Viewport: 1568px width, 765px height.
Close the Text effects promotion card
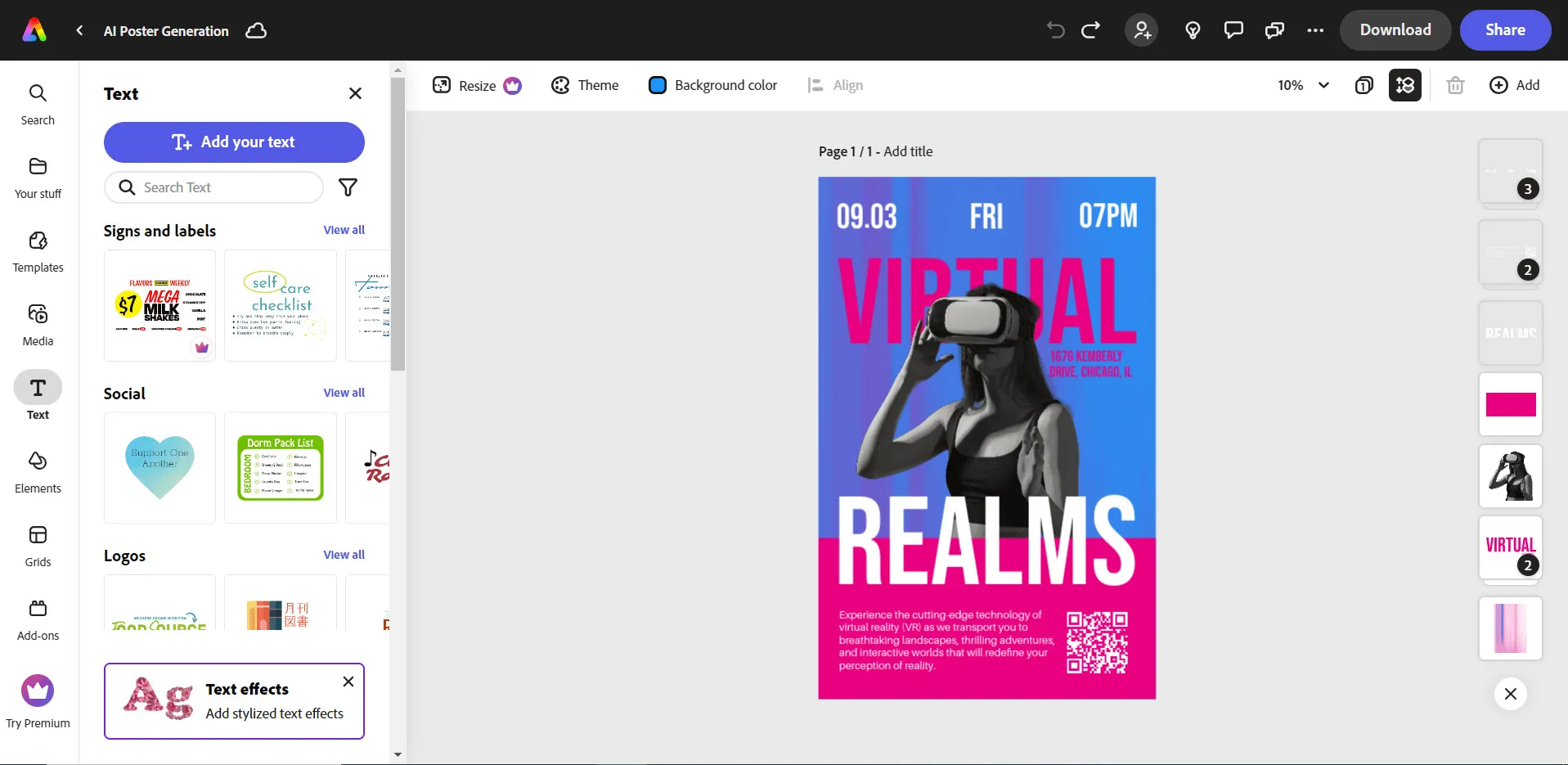pos(348,682)
